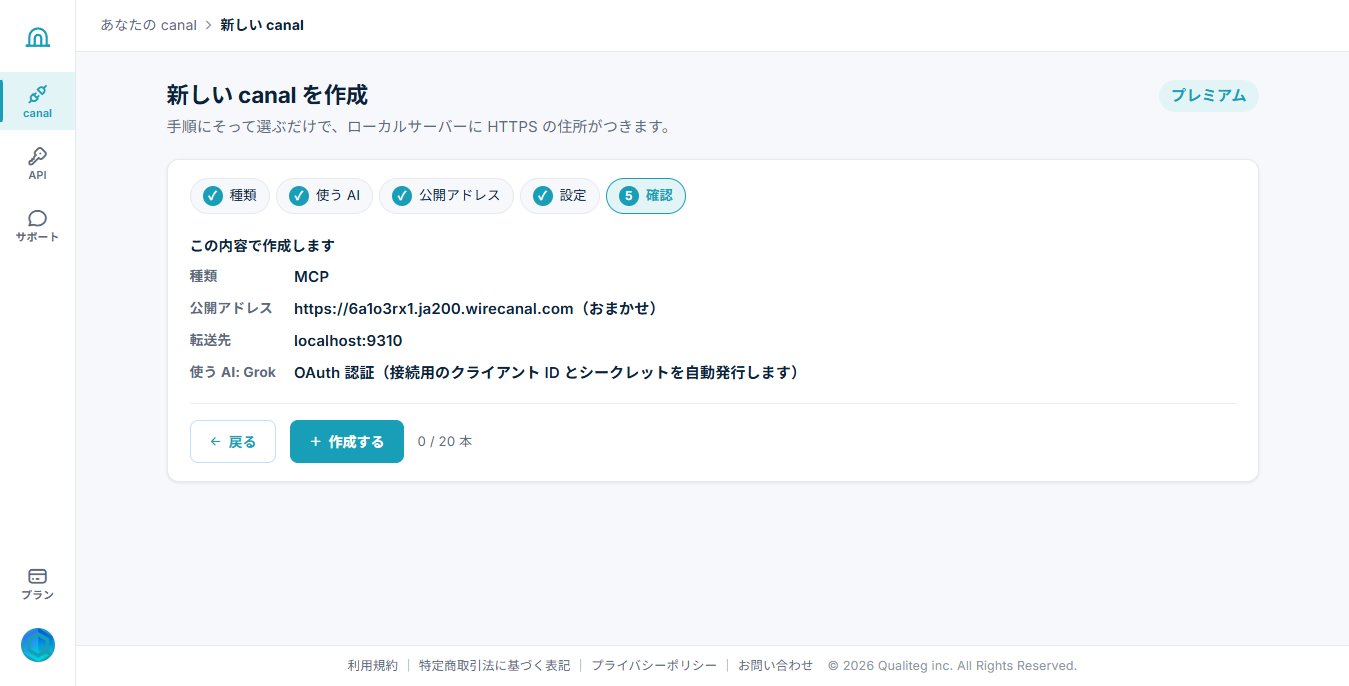The image size is (1349, 686).
Task: Click the プレミアム plan badge
Action: point(1208,96)
